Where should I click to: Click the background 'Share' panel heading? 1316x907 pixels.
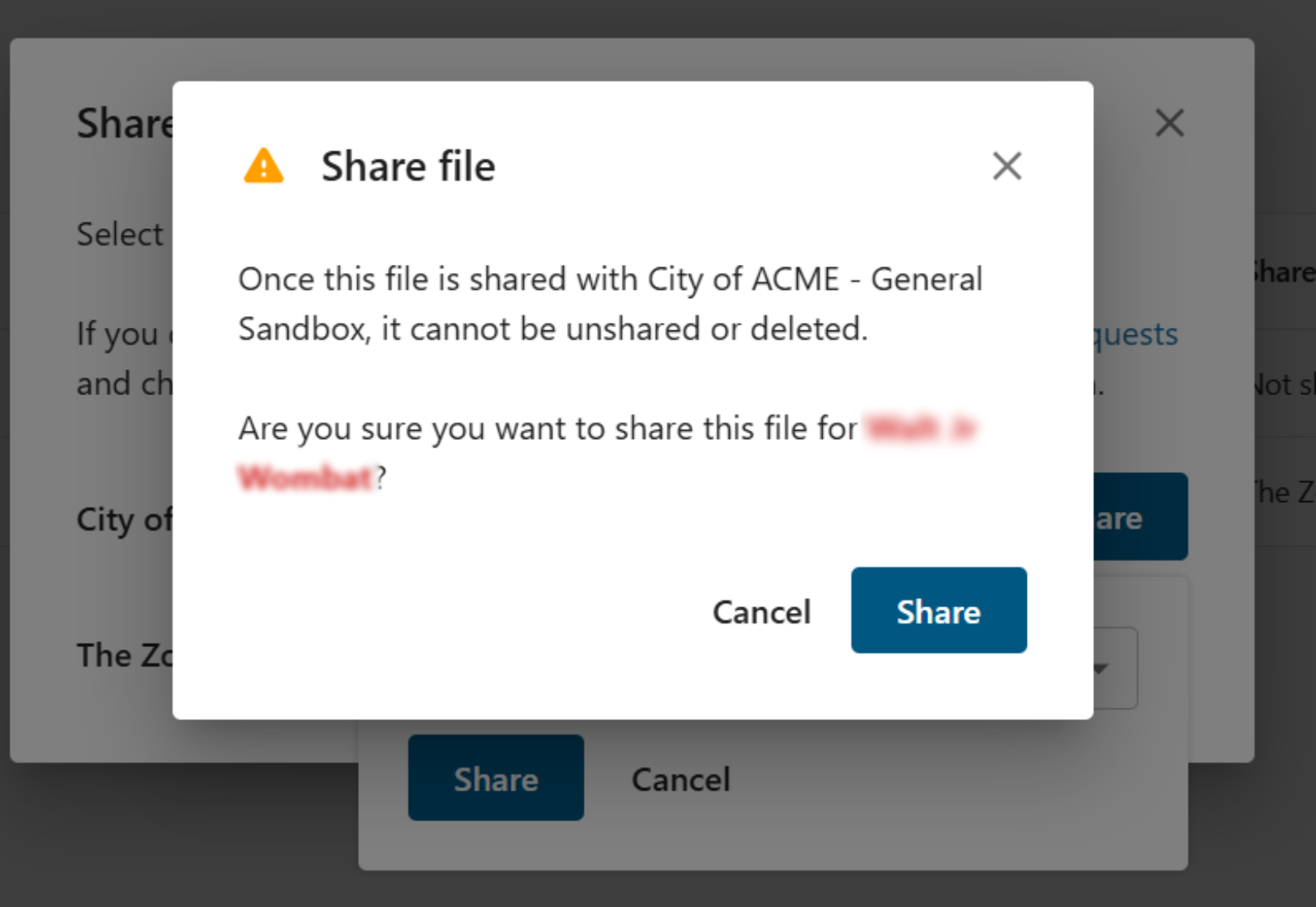click(125, 124)
